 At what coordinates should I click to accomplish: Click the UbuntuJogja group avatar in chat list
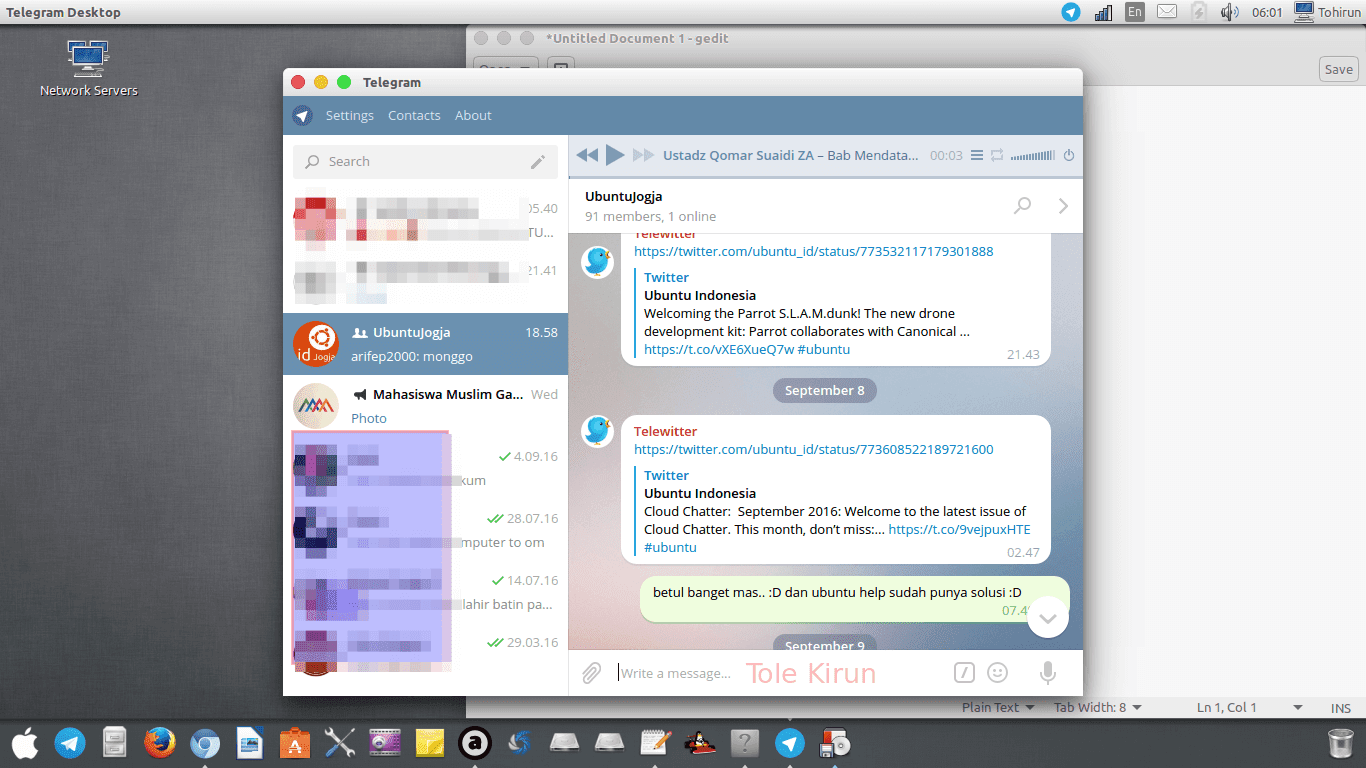coord(315,344)
